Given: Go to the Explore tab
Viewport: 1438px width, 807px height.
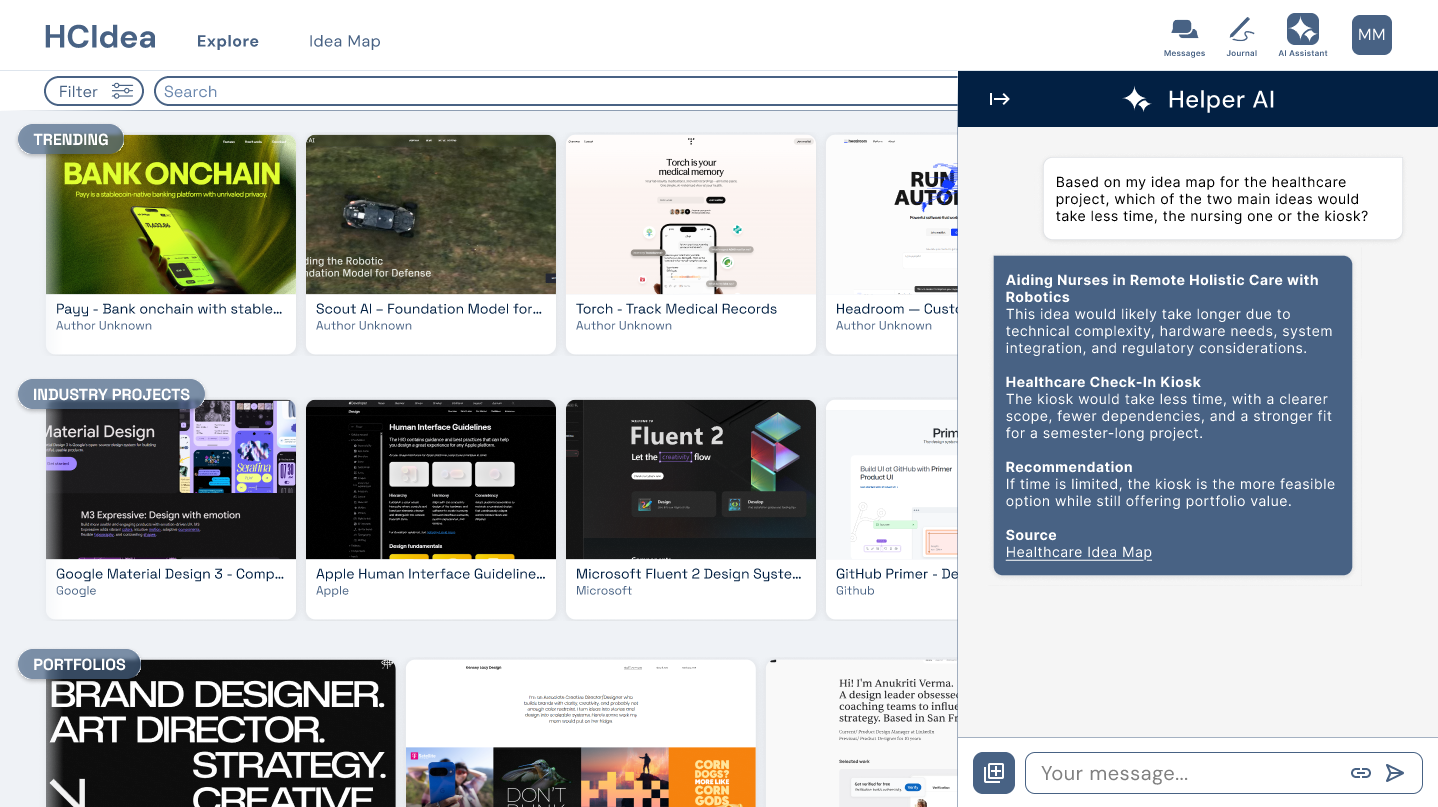Looking at the screenshot, I should (x=228, y=41).
